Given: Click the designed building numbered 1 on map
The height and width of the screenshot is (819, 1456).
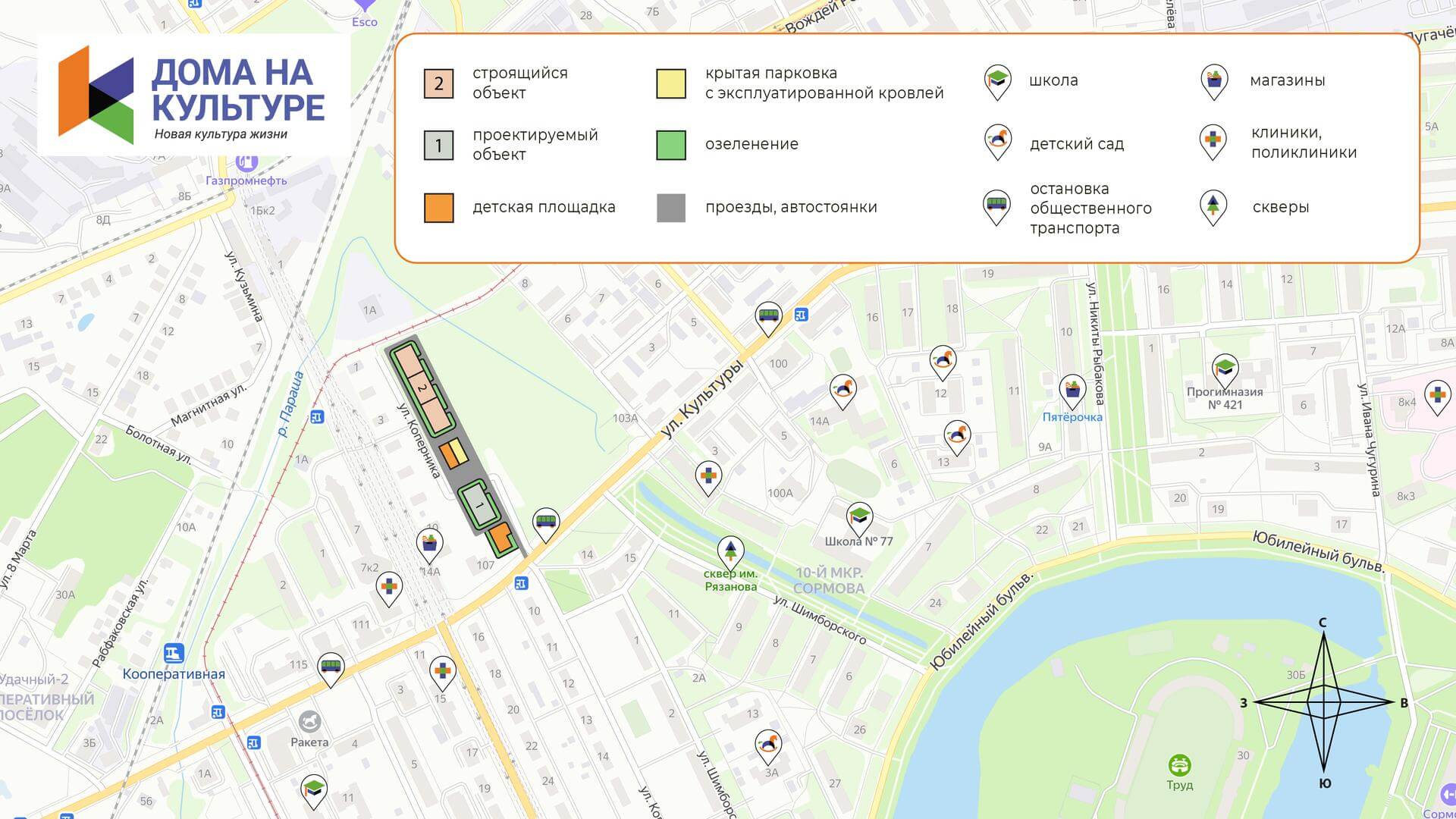Looking at the screenshot, I should 479,506.
